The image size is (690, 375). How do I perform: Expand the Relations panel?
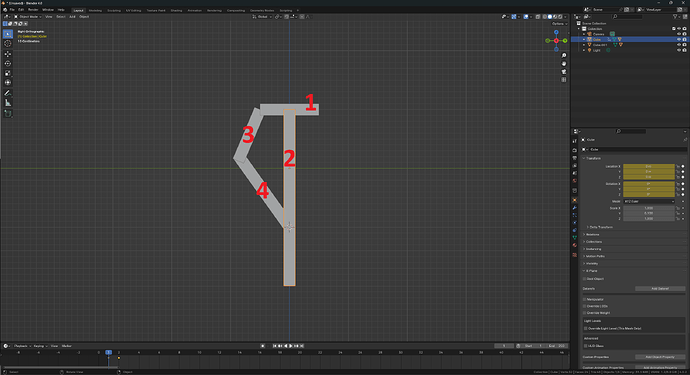click(x=592, y=235)
